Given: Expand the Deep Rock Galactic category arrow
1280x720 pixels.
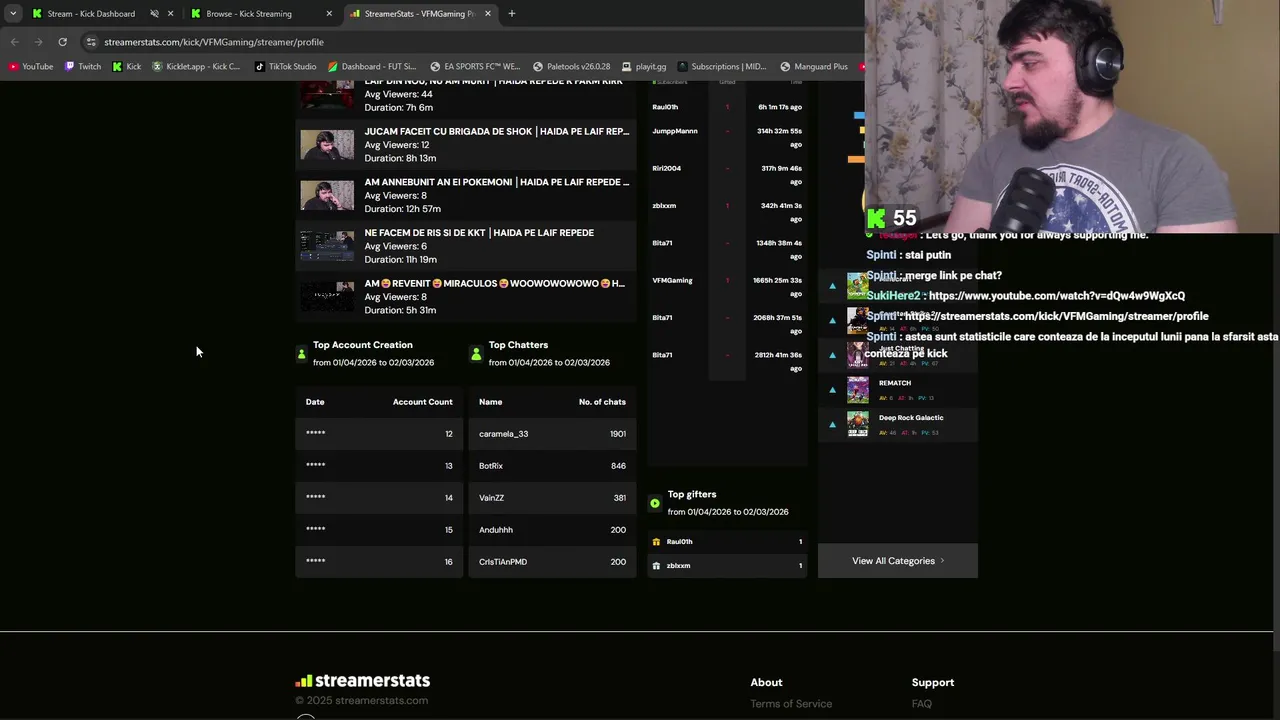Looking at the screenshot, I should pyautogui.click(x=832, y=425).
